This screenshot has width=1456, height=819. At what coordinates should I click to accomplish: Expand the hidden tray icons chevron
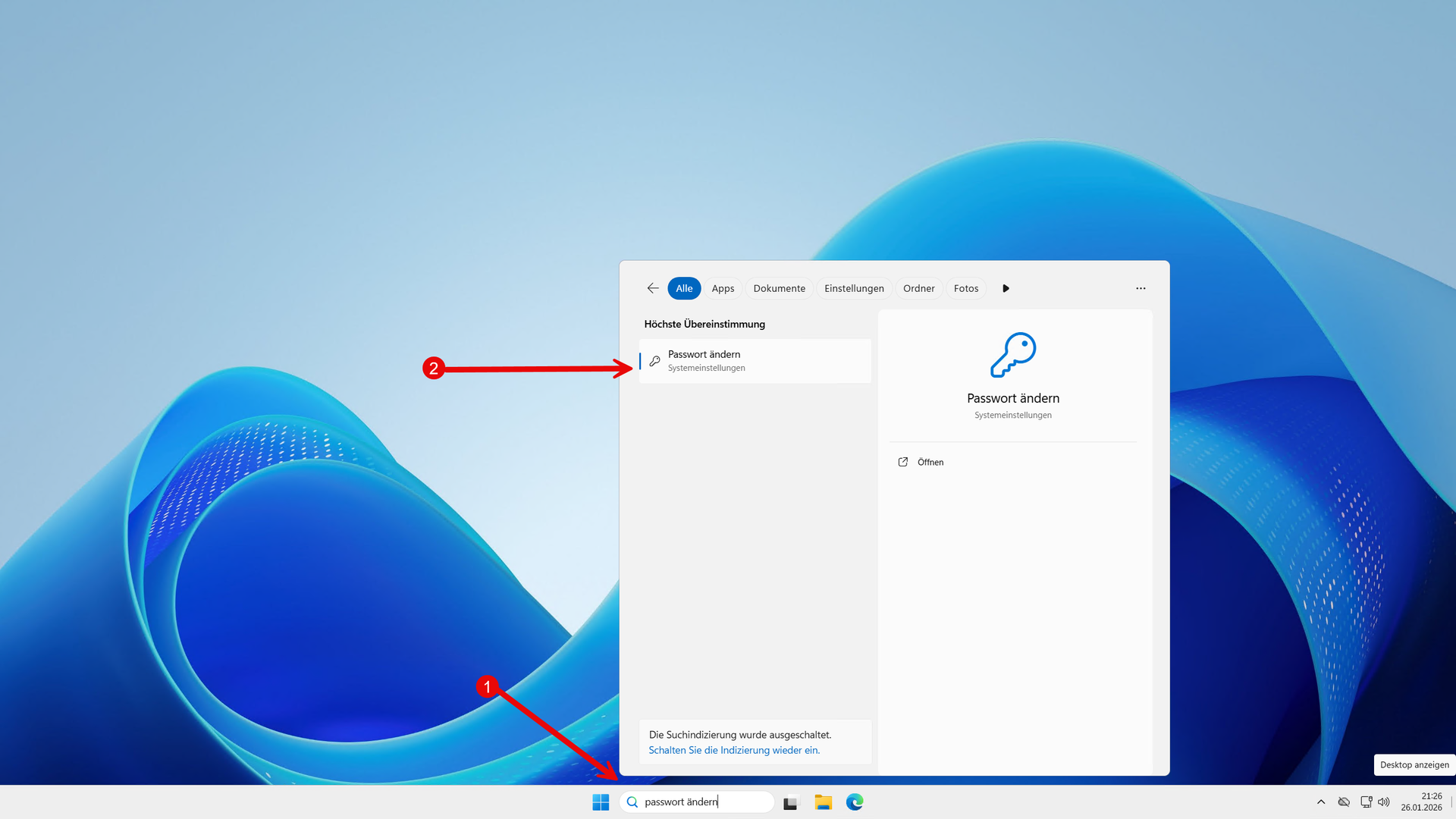1321,802
